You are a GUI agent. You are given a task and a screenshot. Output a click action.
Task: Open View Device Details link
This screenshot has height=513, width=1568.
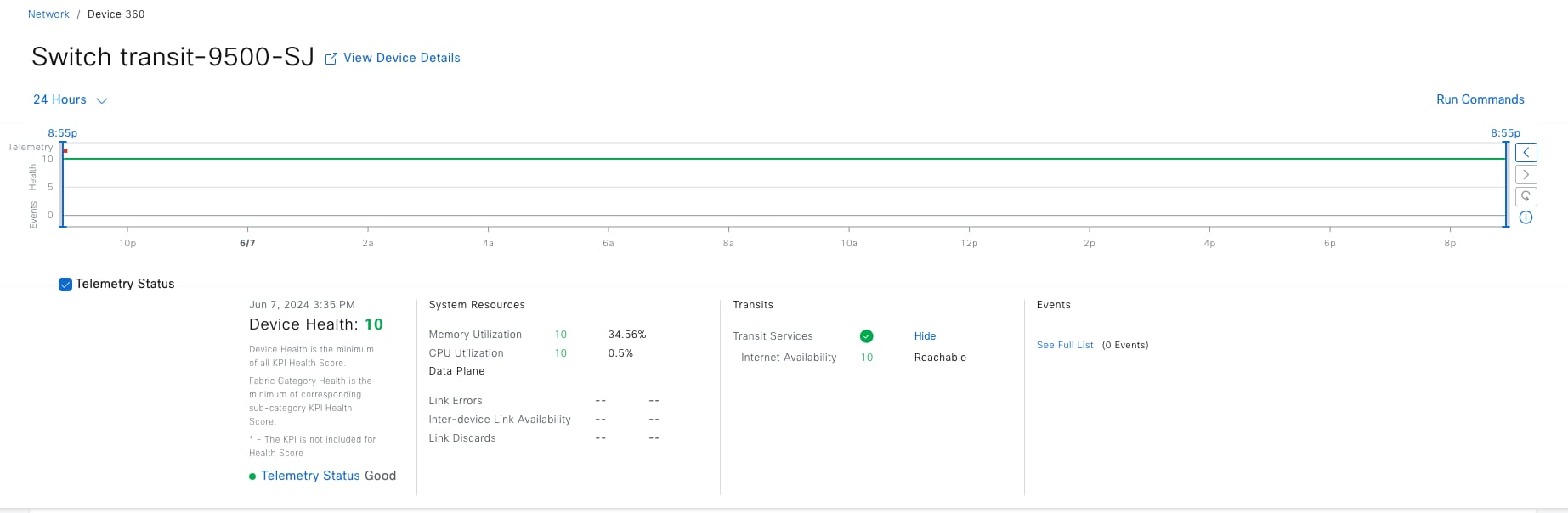[x=401, y=58]
